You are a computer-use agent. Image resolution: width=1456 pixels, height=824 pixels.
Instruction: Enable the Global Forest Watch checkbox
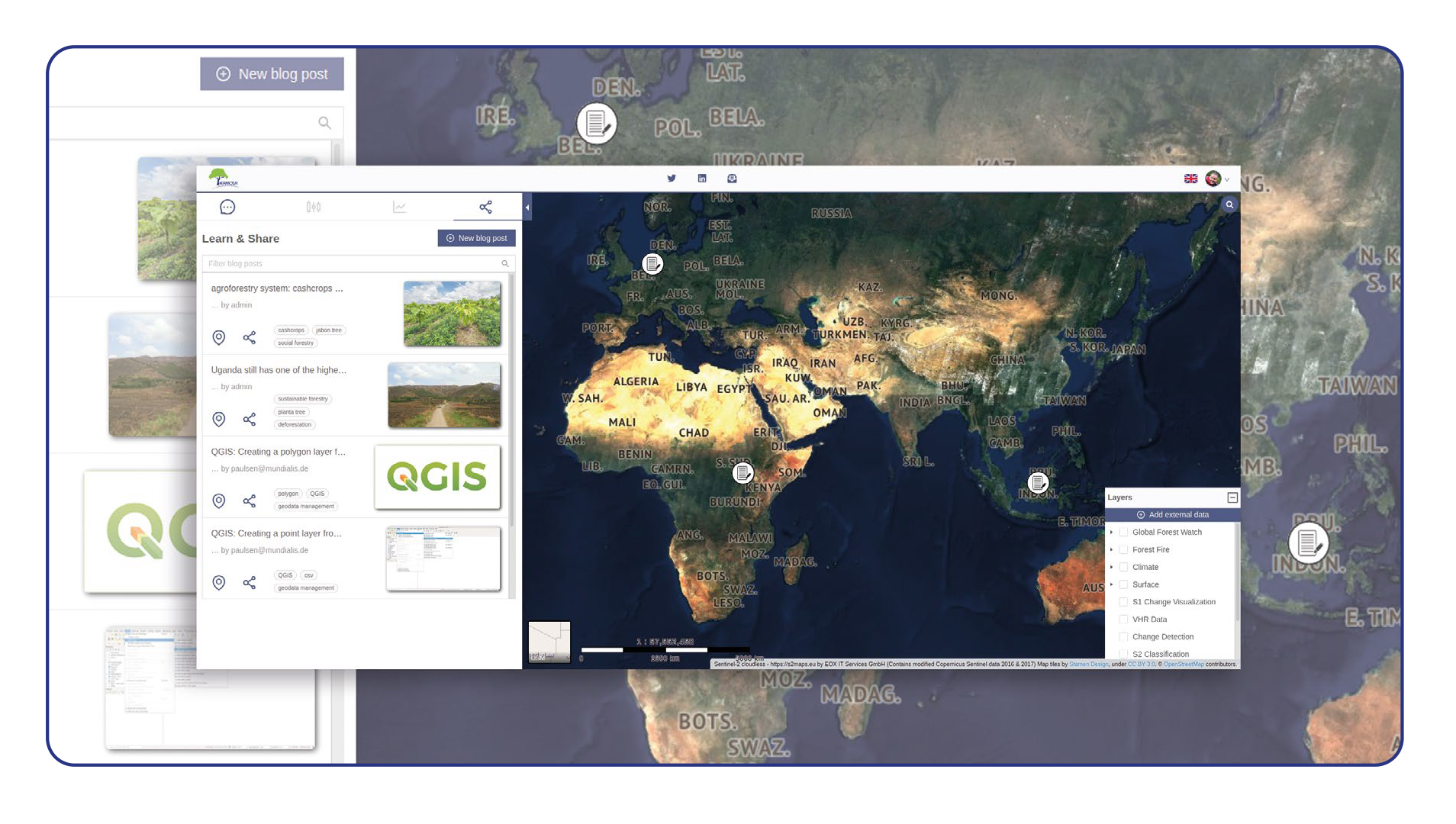click(x=1123, y=533)
